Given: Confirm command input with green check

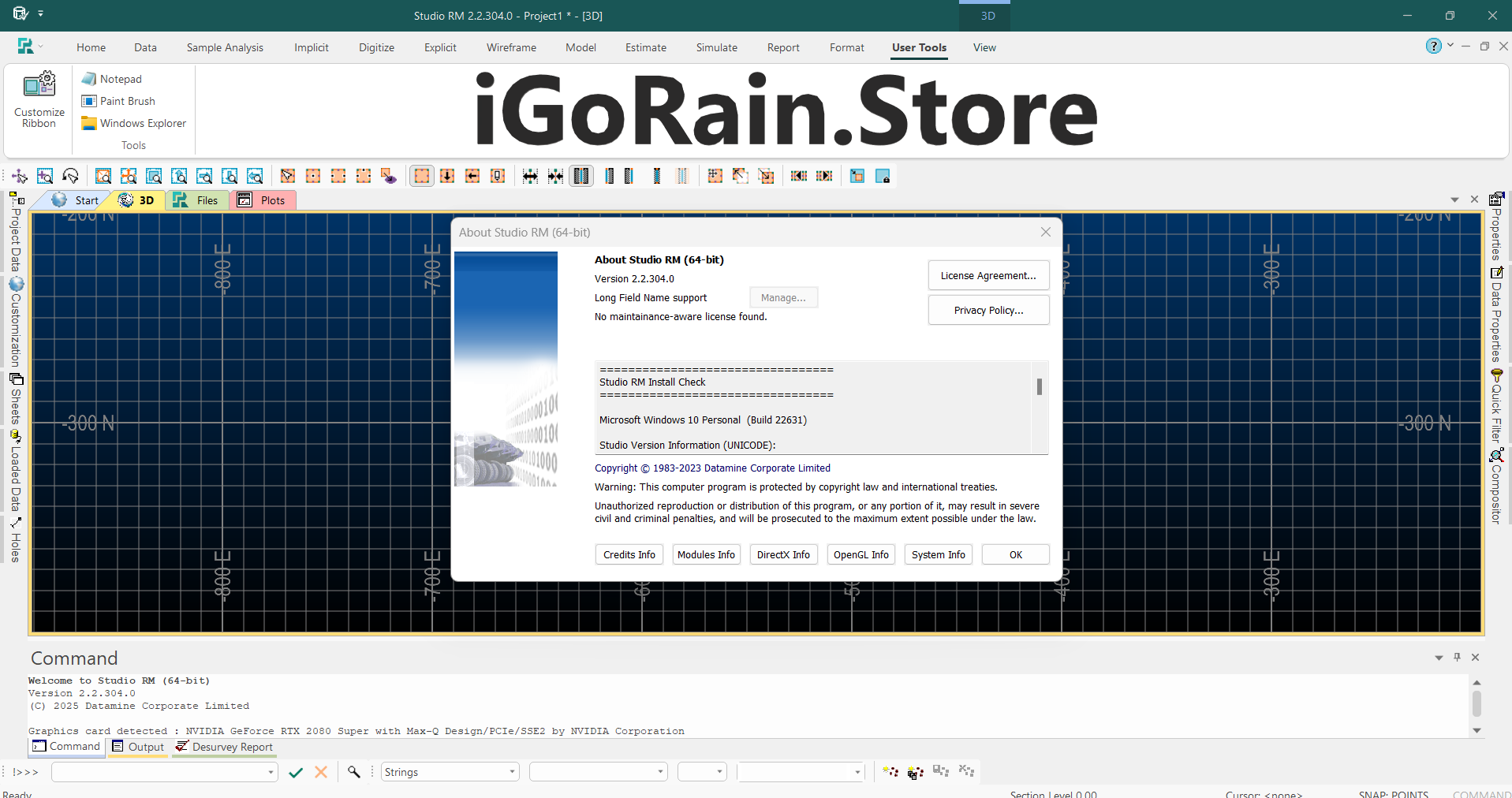Looking at the screenshot, I should click(x=296, y=772).
